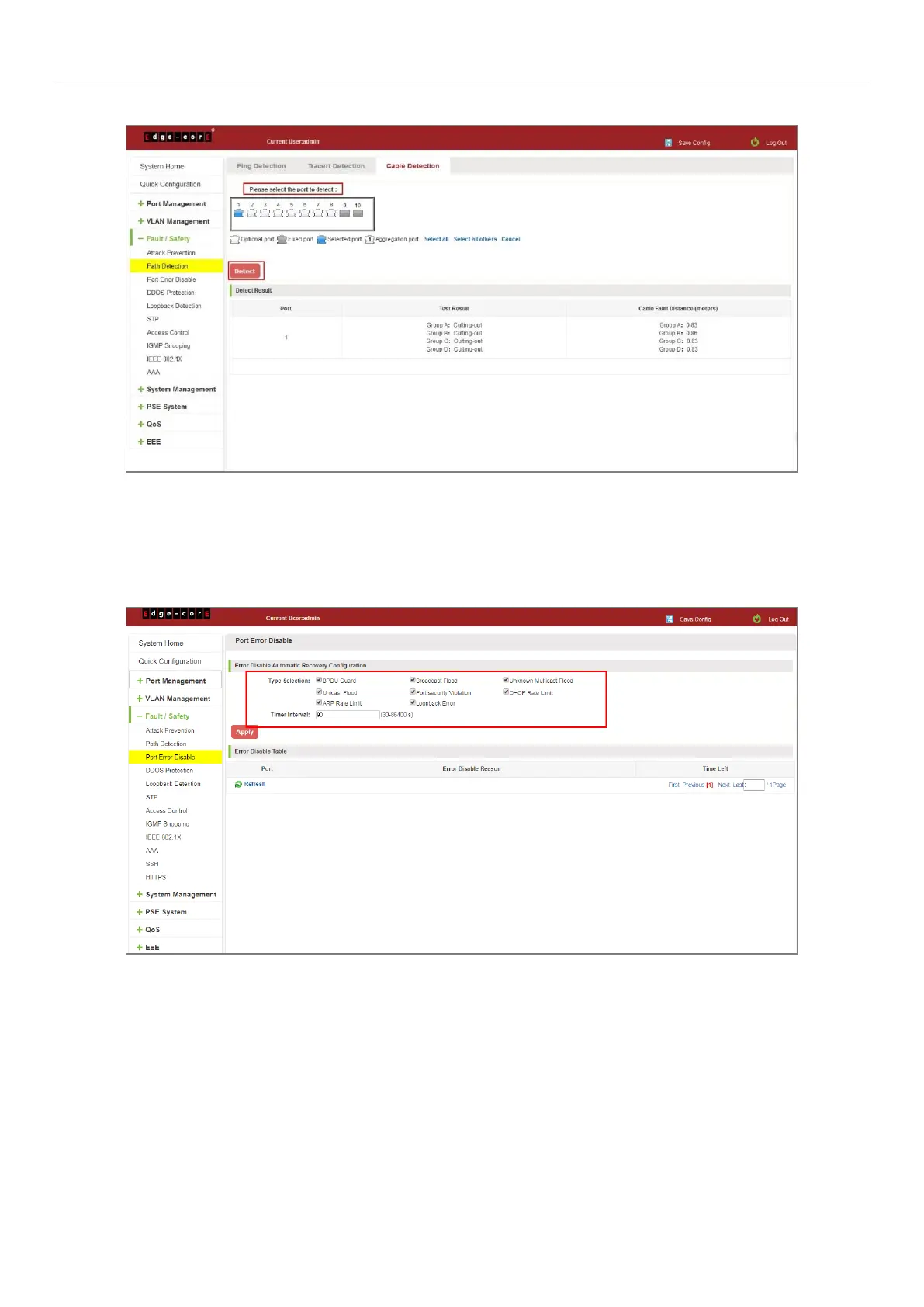Toggle the BPDU Guard checkbox
The width and height of the screenshot is (924, 1307).
coord(319,680)
